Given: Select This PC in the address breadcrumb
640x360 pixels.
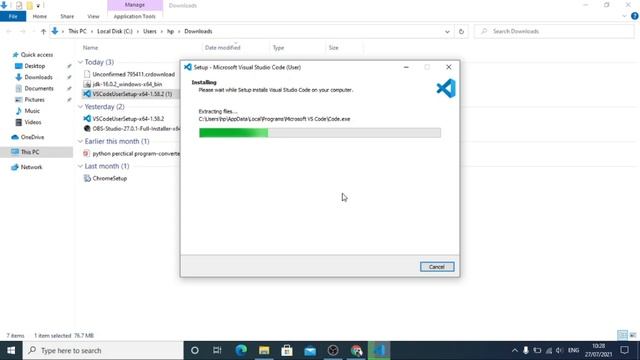Looking at the screenshot, I should pyautogui.click(x=77, y=31).
